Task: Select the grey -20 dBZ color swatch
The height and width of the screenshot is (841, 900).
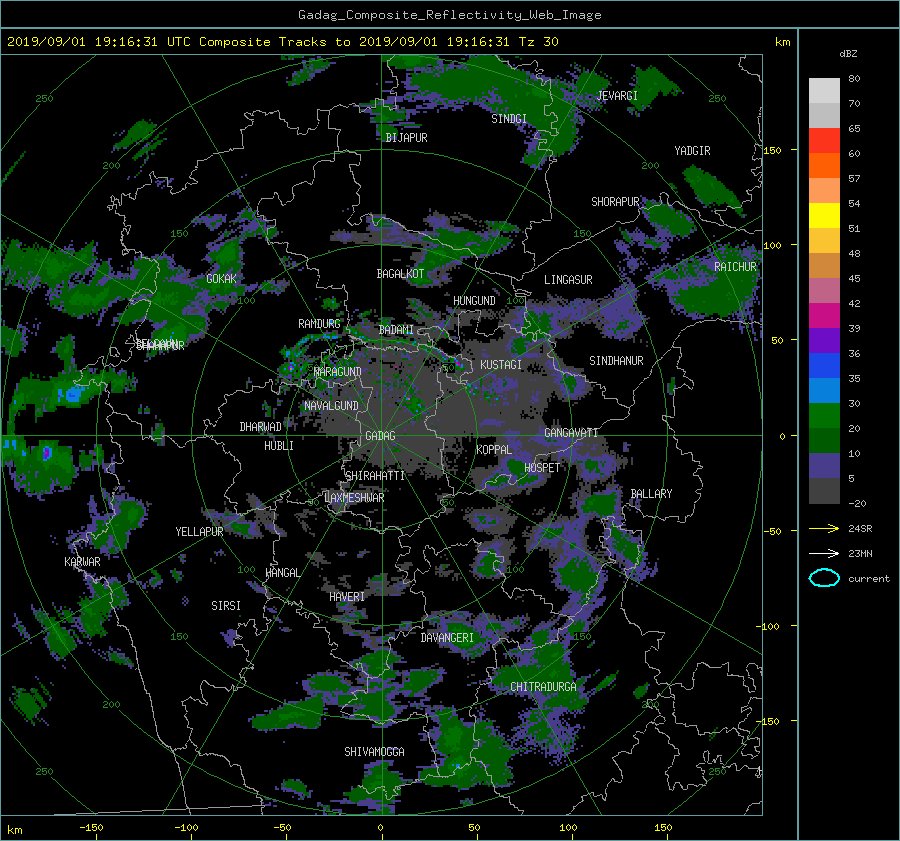Action: pos(824,491)
